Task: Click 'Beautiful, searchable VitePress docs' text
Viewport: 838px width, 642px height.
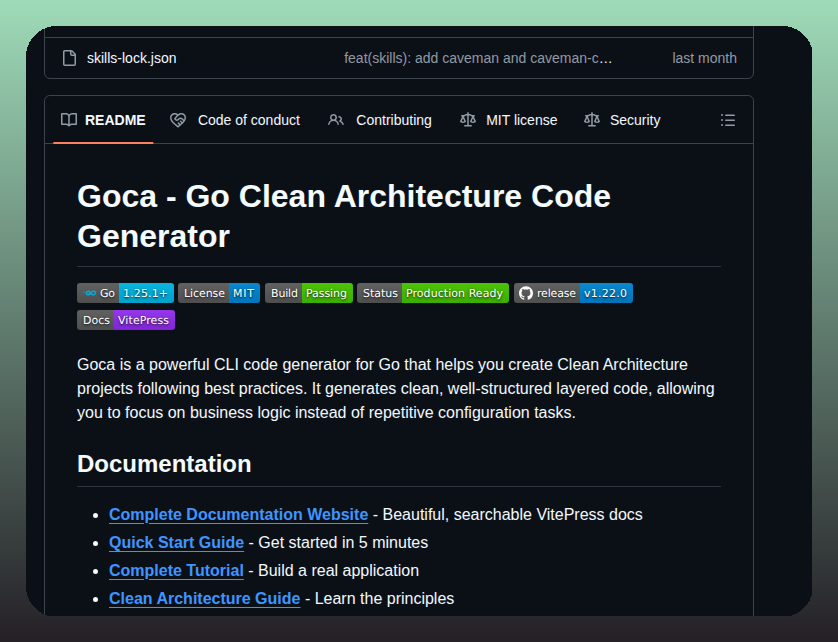Action: [x=513, y=514]
